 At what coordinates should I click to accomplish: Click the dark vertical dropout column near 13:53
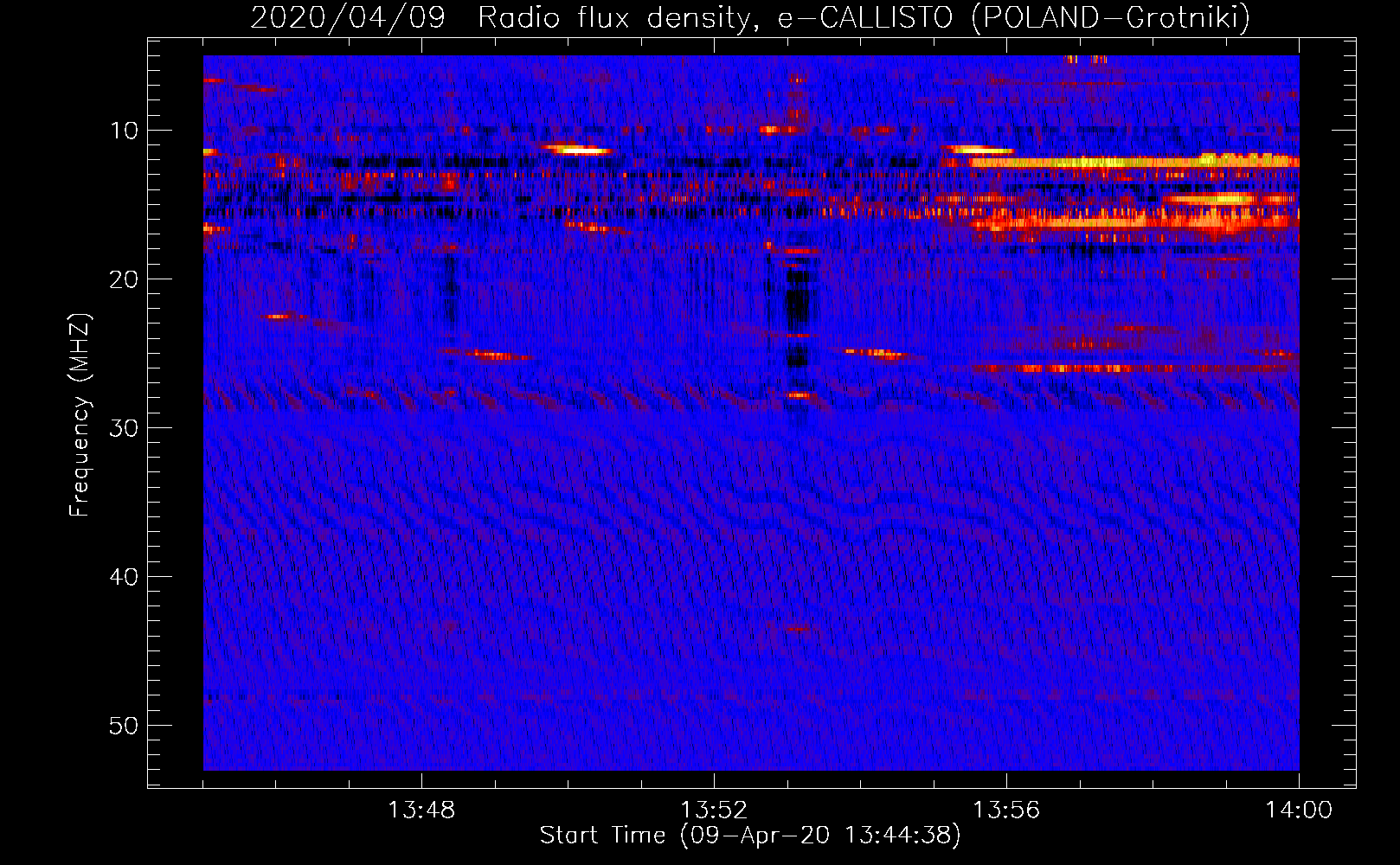[797, 320]
